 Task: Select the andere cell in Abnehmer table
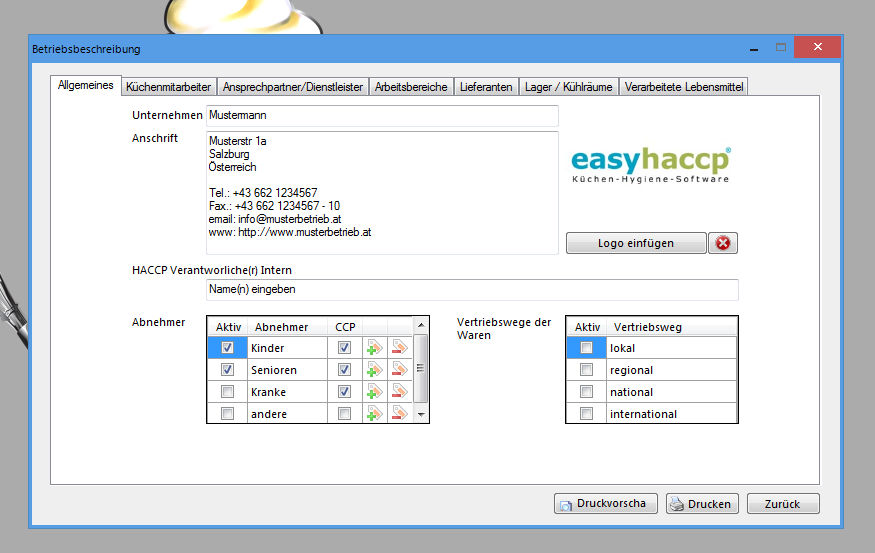[287, 413]
